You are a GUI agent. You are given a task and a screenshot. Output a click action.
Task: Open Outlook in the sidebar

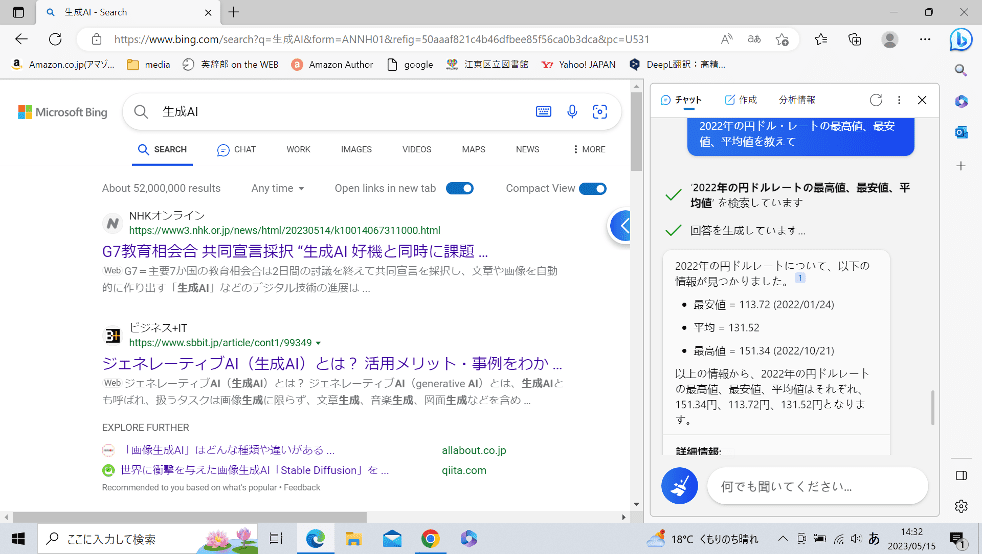[961, 132]
